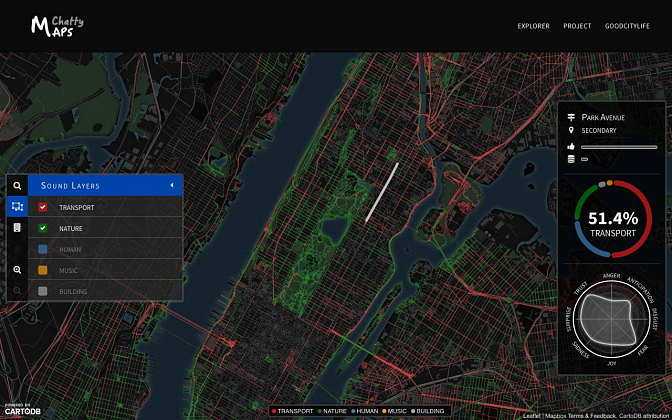Click the orange Music dot in donut chart
Screen dimensions: 672x420
(609, 183)
